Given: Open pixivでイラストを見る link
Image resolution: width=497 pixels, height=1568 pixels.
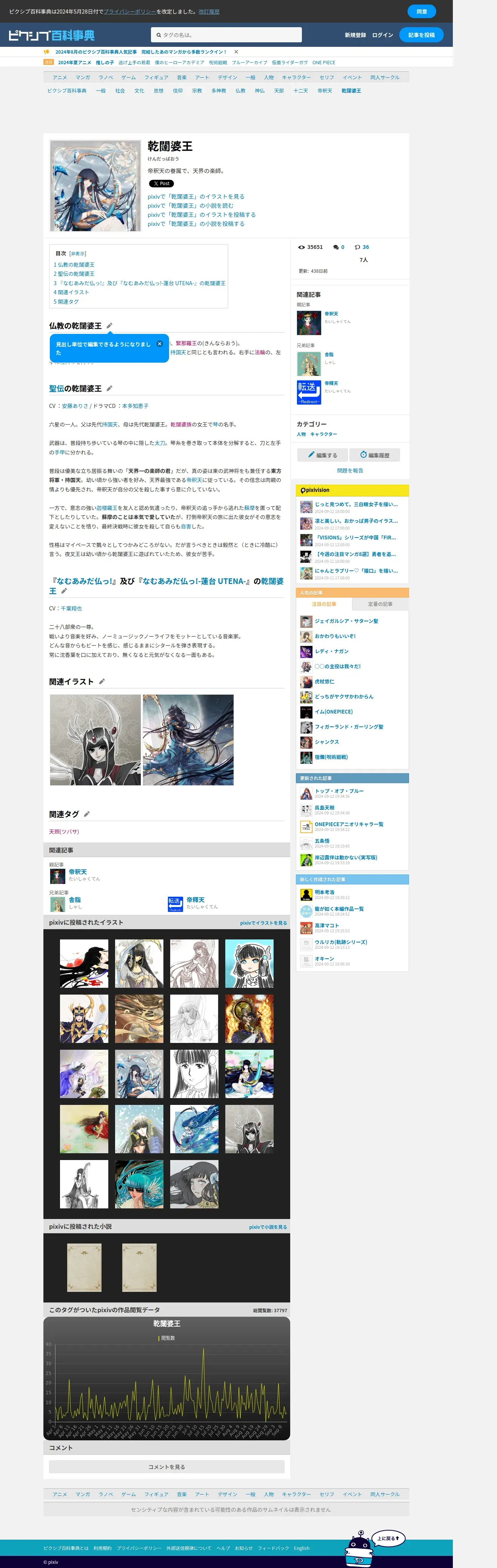Looking at the screenshot, I should click(x=263, y=923).
